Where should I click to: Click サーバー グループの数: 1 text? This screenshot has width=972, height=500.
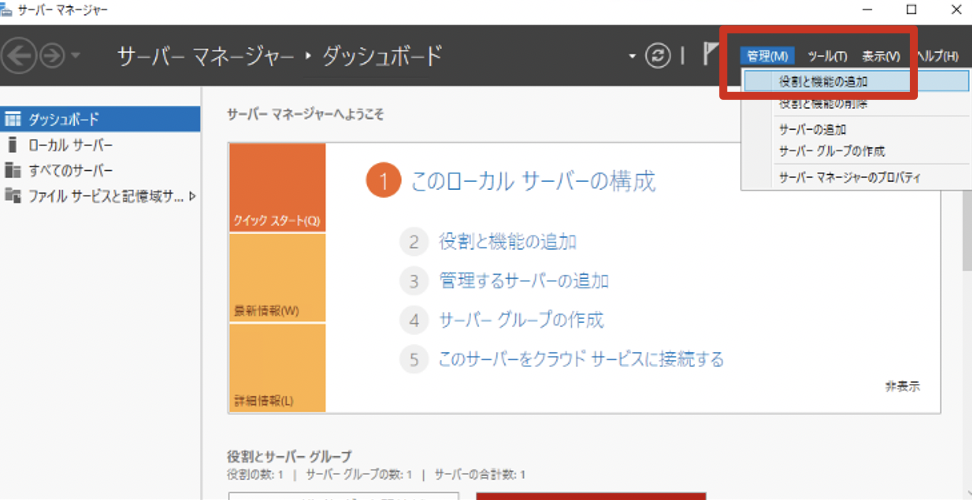(x=359, y=475)
